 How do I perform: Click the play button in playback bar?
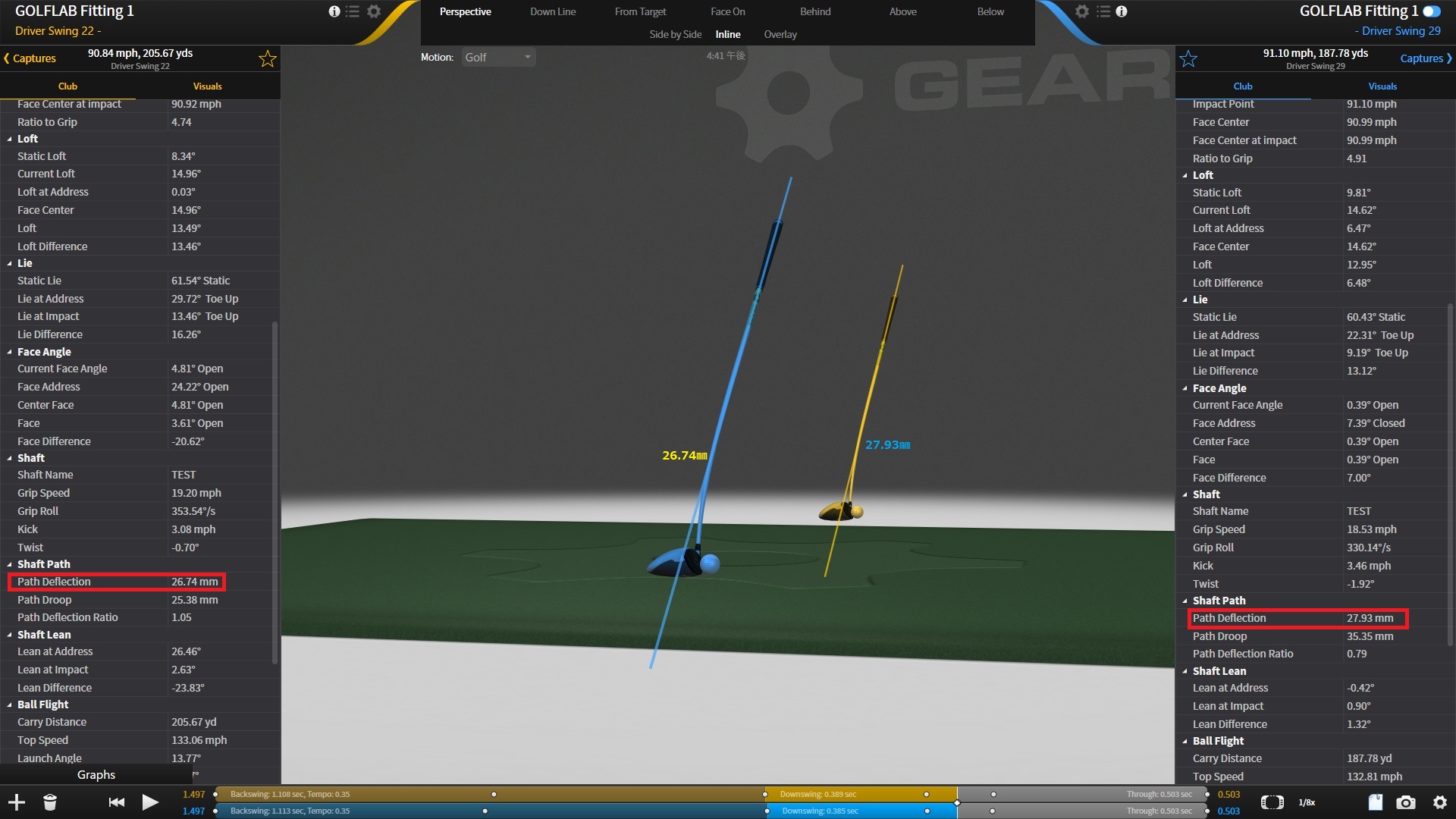pos(150,802)
